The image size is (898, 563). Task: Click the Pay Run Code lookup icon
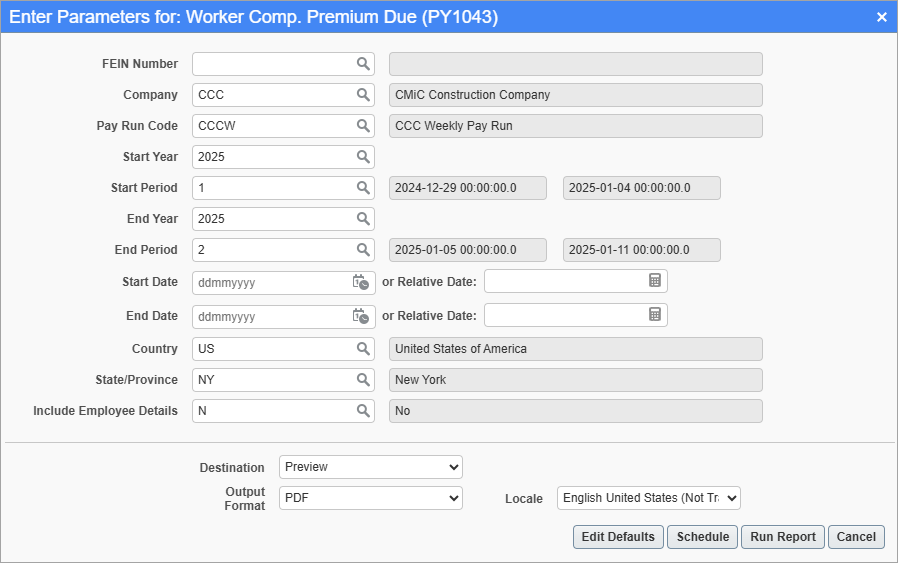pyautogui.click(x=363, y=126)
